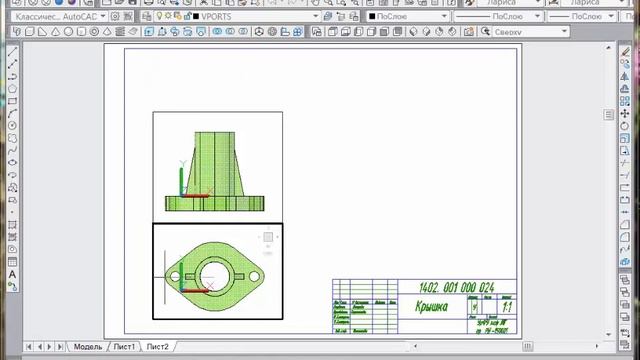Toggle VPORTS layer on/off light bulb

point(159,16)
